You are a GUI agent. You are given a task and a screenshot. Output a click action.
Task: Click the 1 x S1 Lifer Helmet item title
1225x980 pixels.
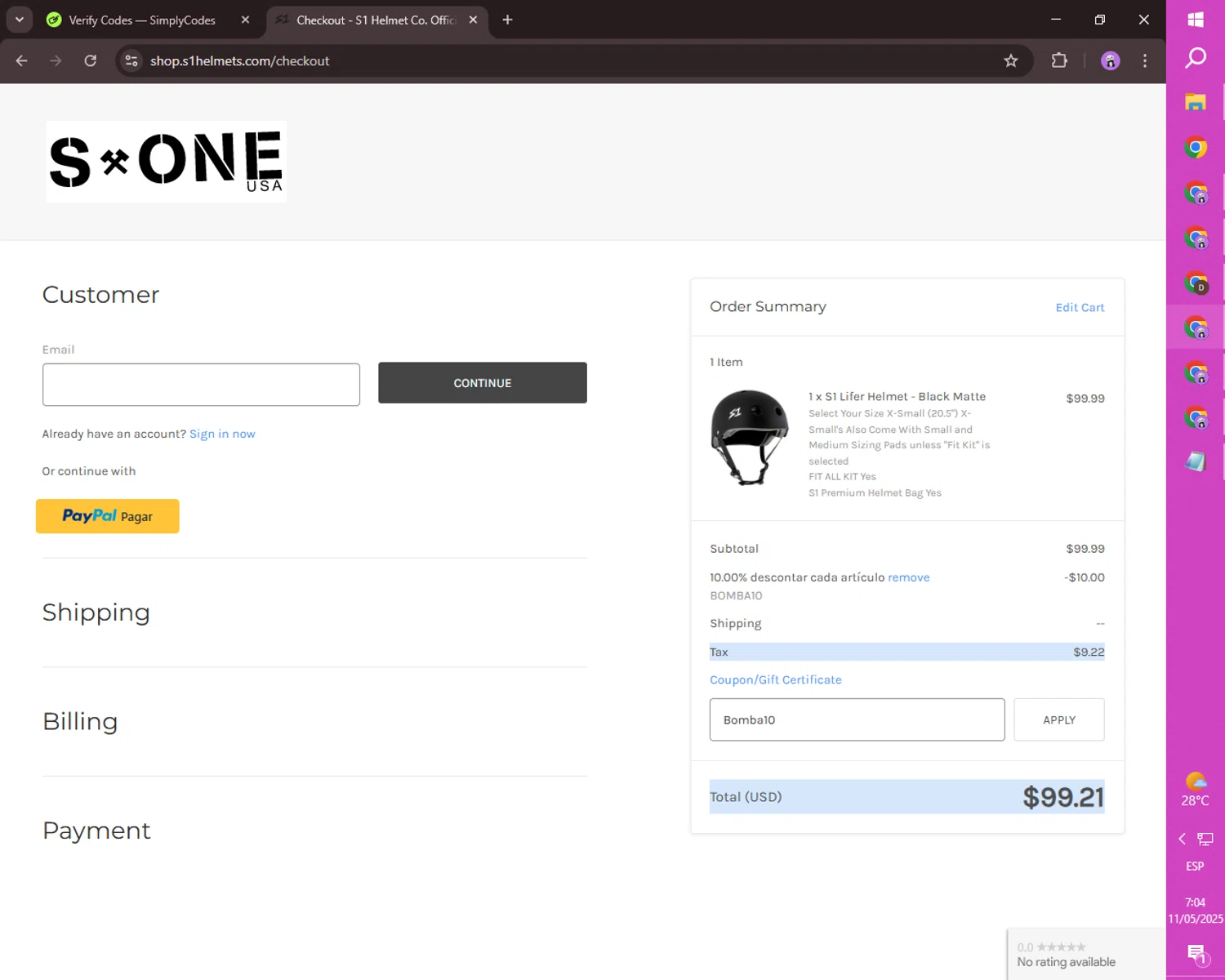click(x=897, y=396)
